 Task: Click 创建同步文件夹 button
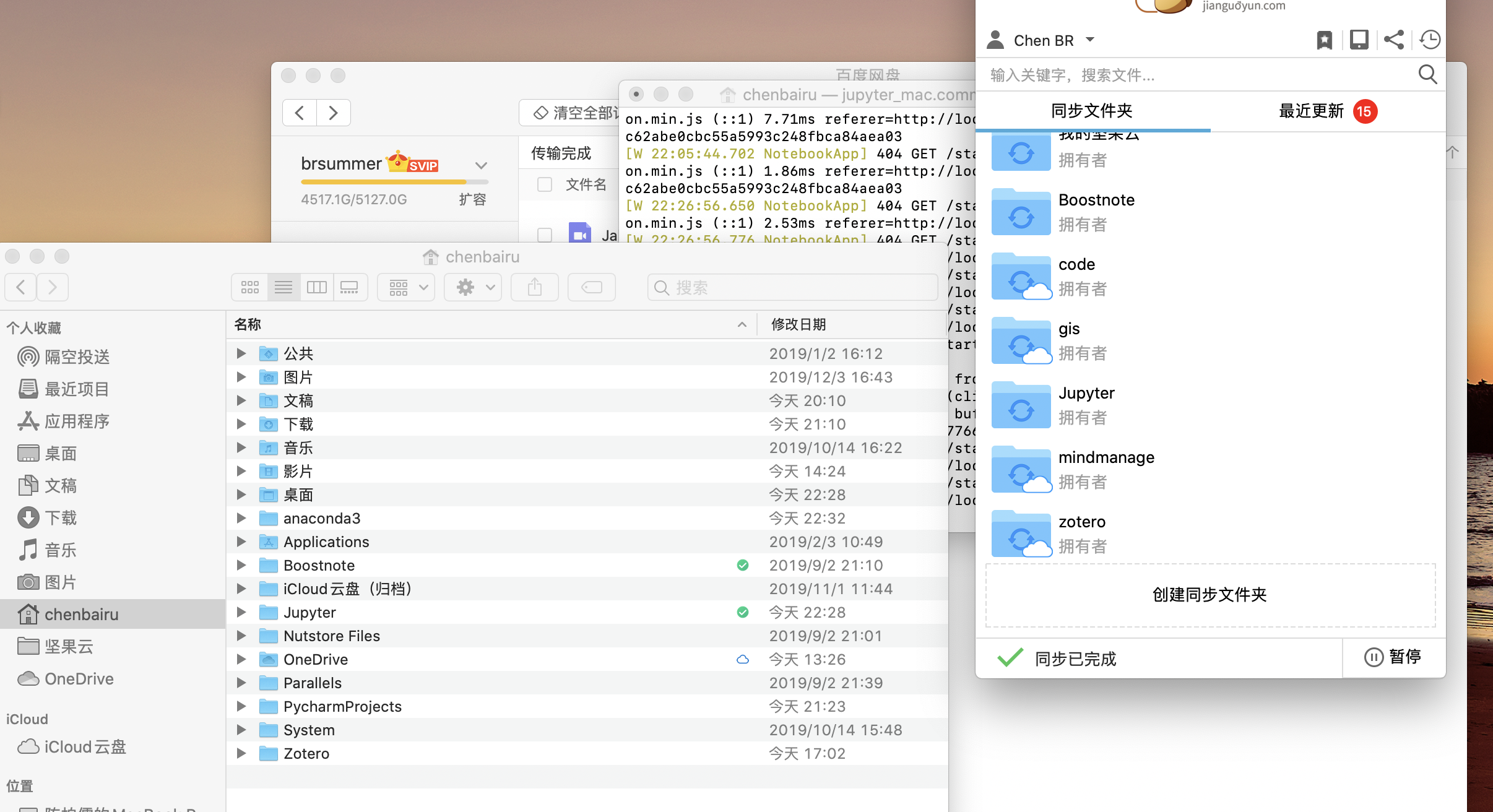pyautogui.click(x=1210, y=595)
